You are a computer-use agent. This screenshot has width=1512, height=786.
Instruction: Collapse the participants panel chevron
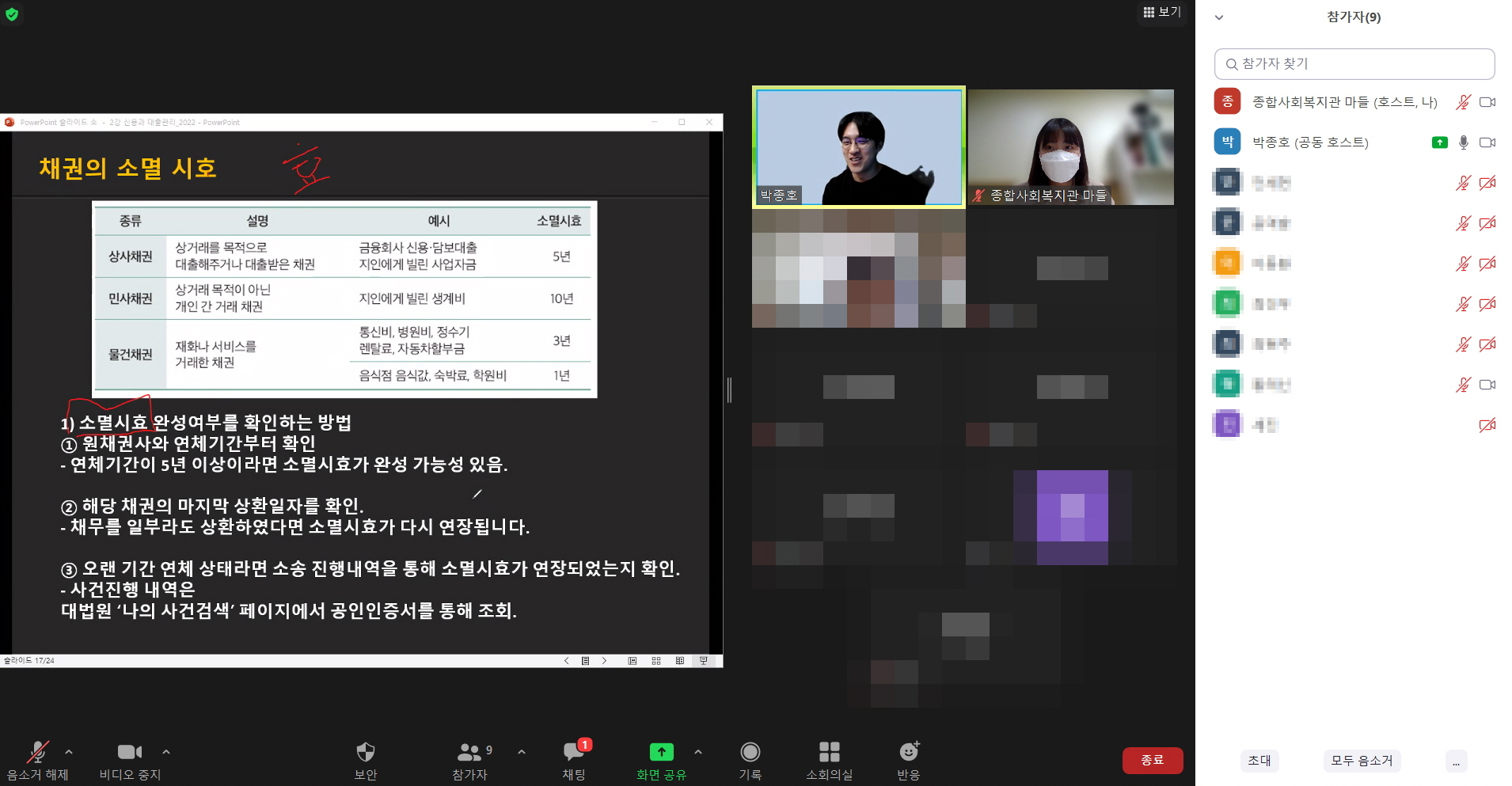tap(1219, 17)
